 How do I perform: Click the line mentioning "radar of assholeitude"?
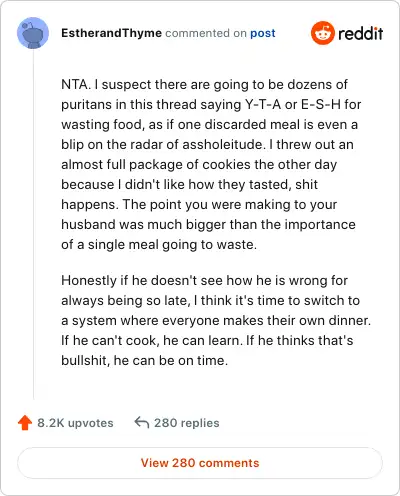tap(207, 145)
